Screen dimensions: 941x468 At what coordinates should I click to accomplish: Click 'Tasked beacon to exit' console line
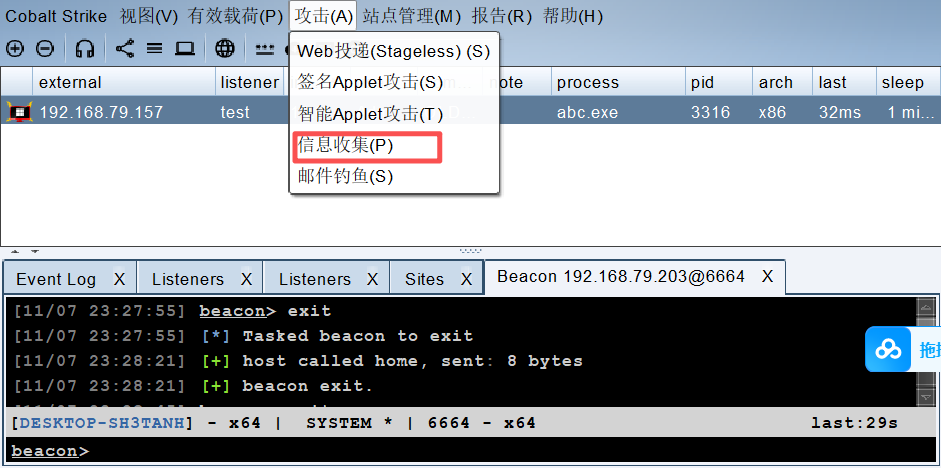pyautogui.click(x=358, y=336)
